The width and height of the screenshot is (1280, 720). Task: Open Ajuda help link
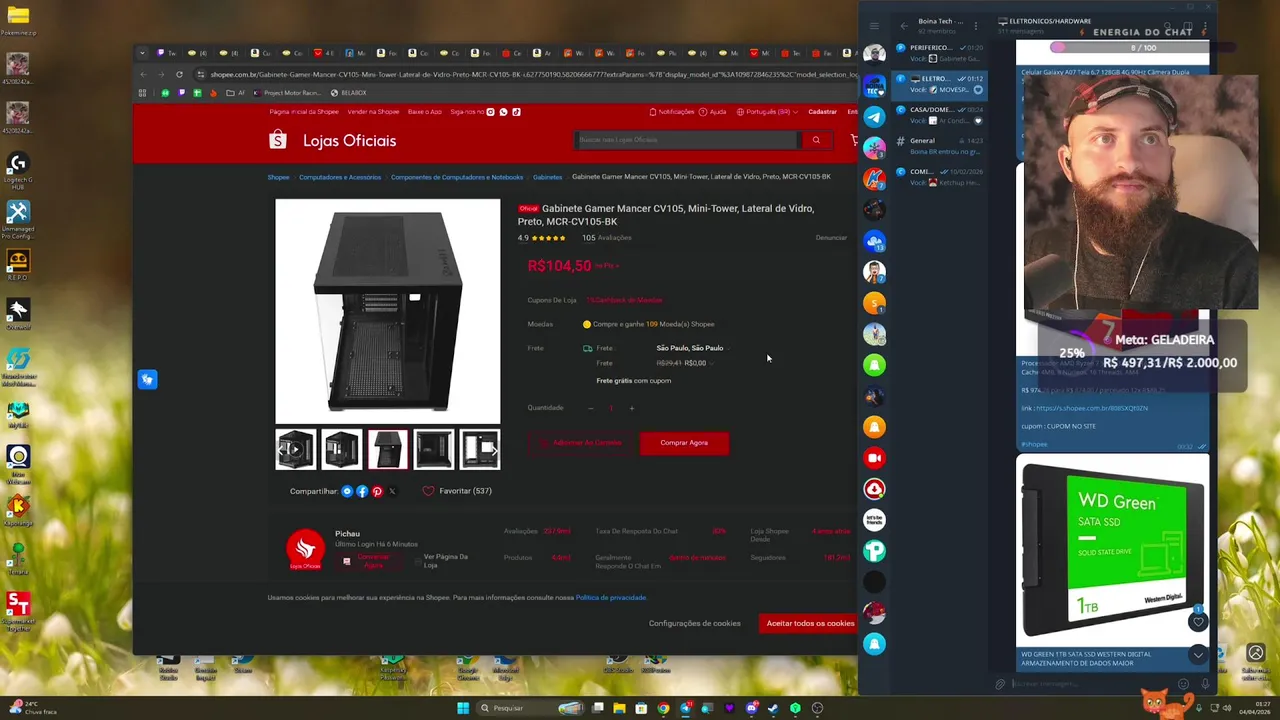coord(714,112)
